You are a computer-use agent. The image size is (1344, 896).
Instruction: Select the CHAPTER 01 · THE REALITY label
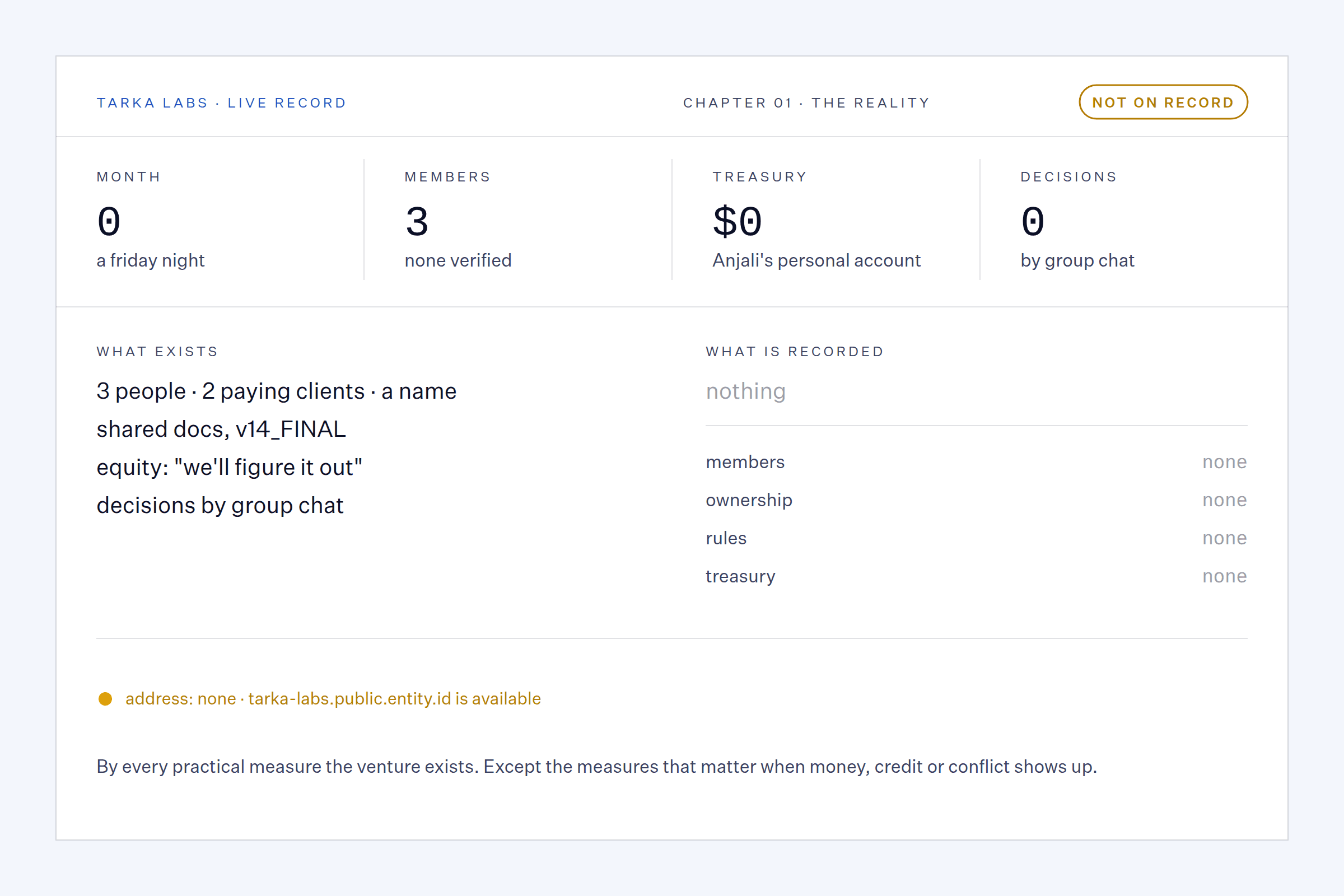tap(806, 103)
